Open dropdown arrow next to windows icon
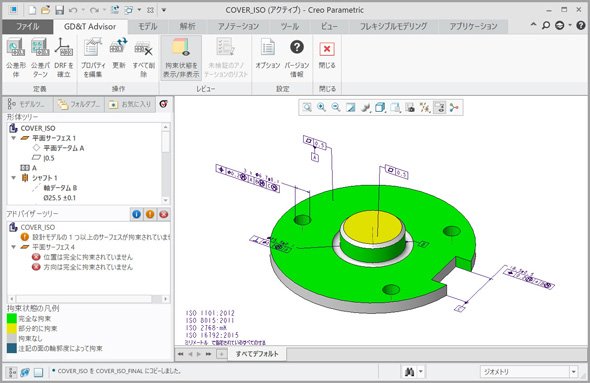 pos(139,10)
